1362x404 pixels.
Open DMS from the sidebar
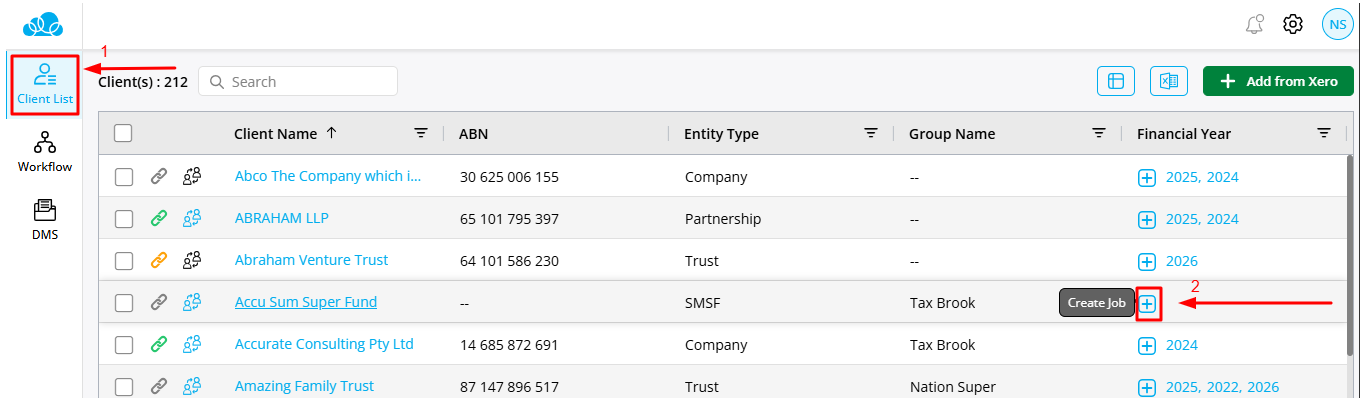pyautogui.click(x=45, y=220)
